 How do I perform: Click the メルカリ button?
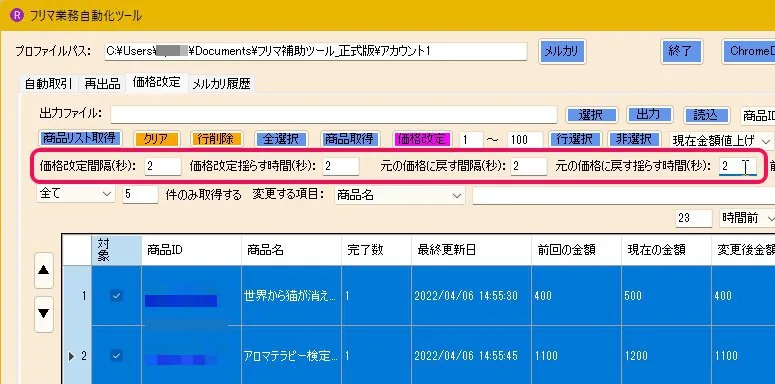[562, 51]
